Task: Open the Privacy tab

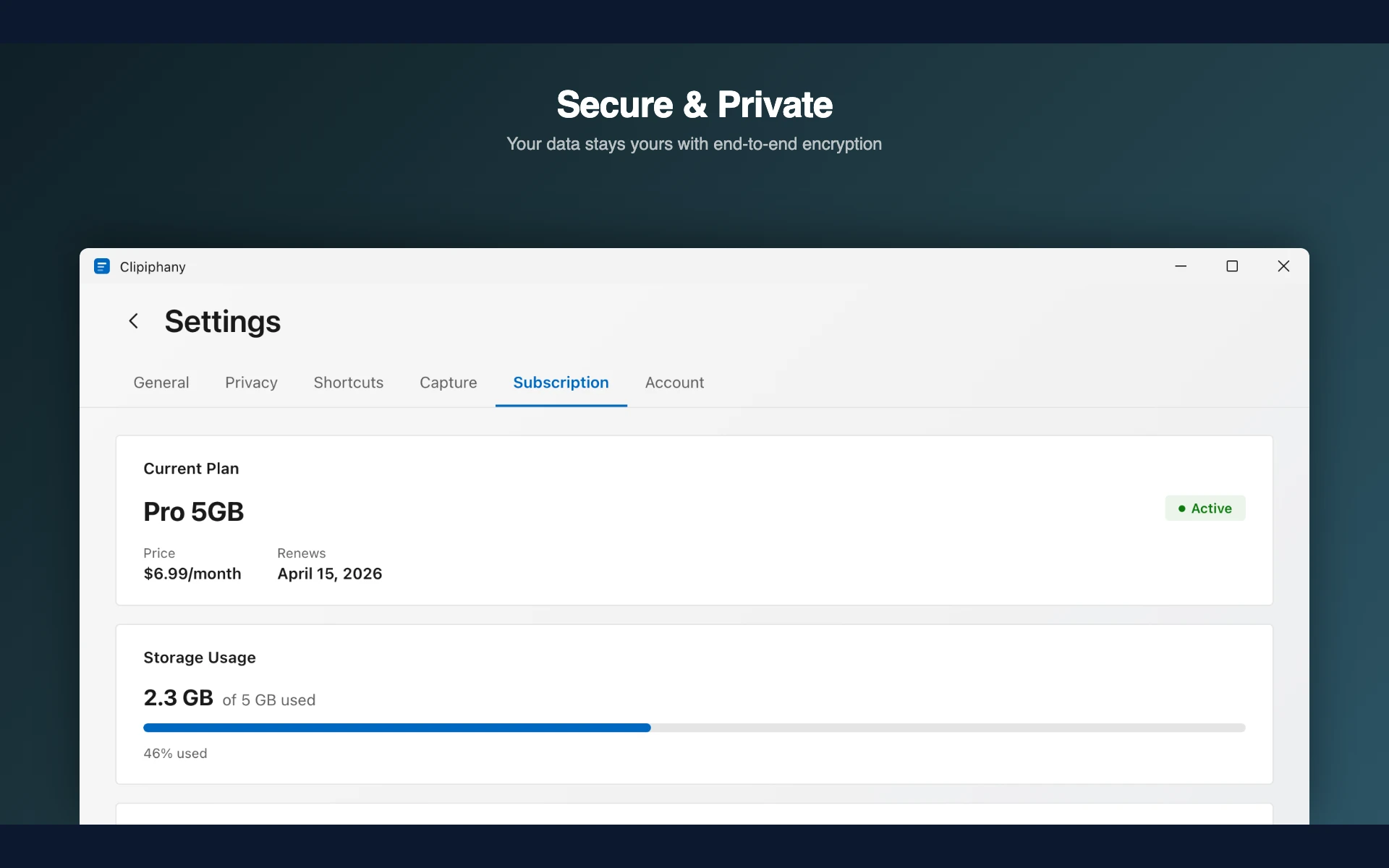Action: click(x=251, y=383)
